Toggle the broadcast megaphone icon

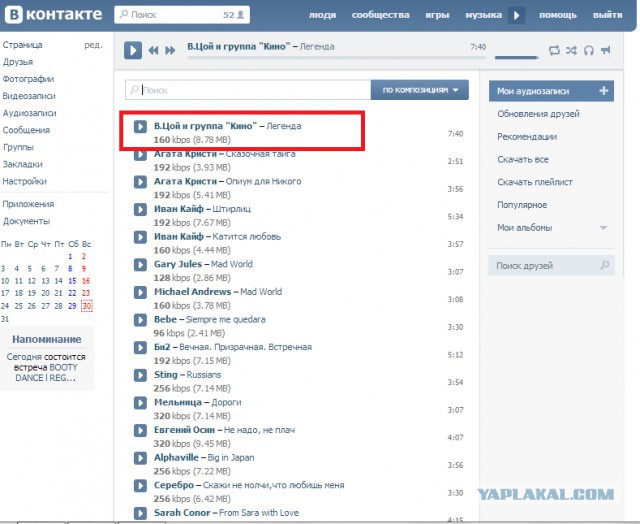tap(606, 50)
